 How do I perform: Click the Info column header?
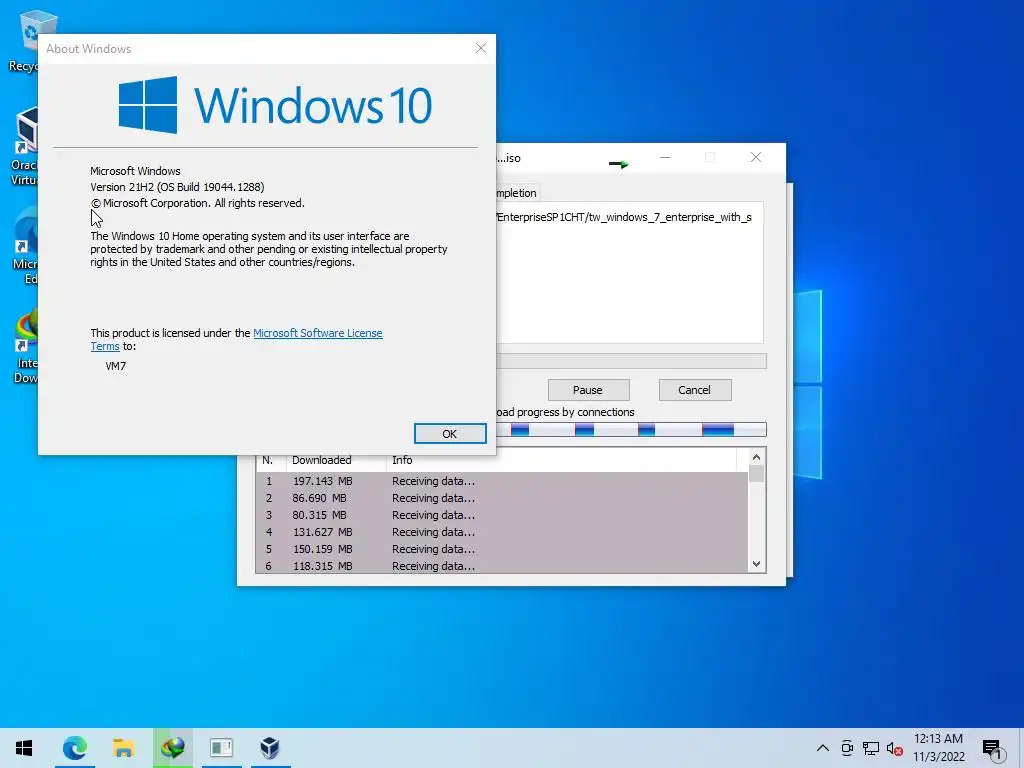(562, 460)
